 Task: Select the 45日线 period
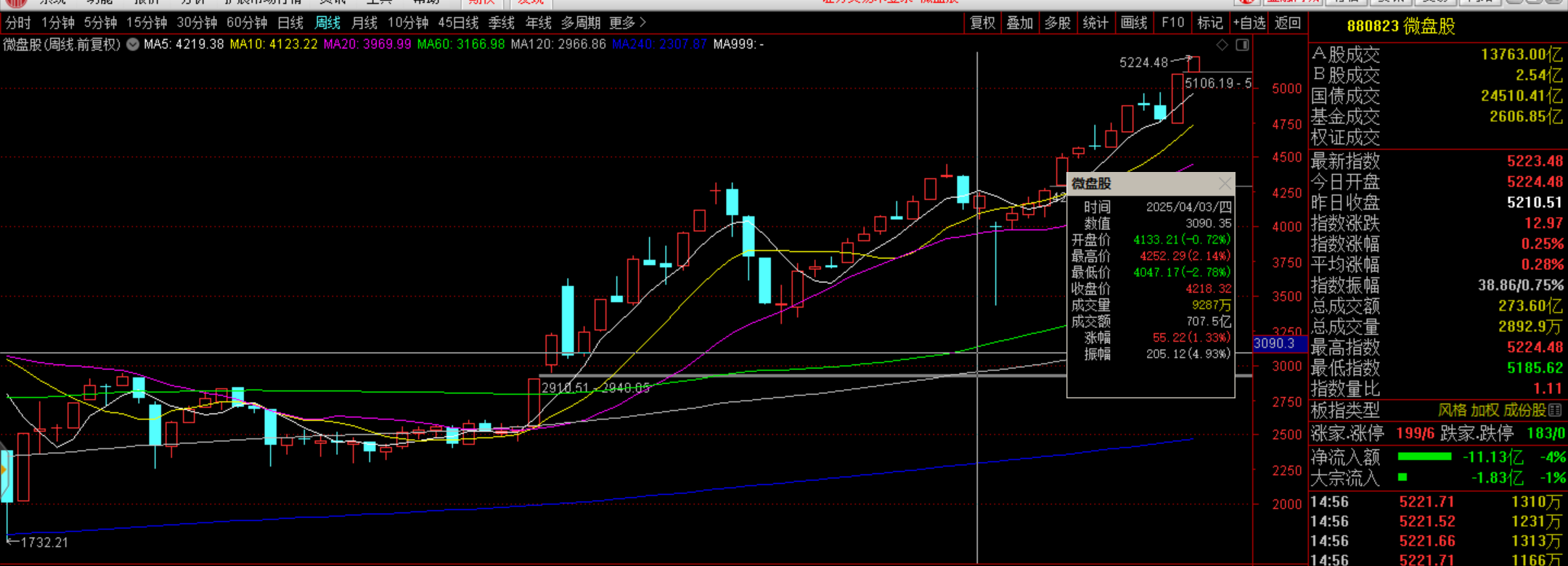pos(458,23)
